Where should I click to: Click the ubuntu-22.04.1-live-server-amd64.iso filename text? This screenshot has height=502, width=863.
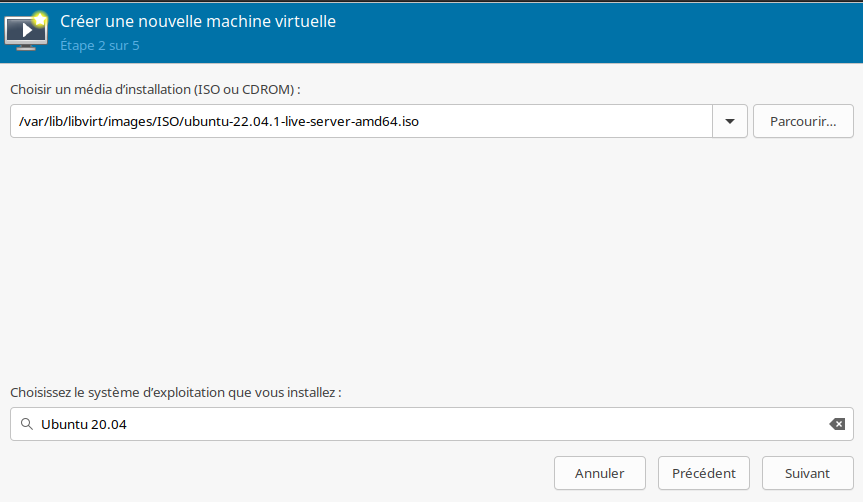pos(301,121)
